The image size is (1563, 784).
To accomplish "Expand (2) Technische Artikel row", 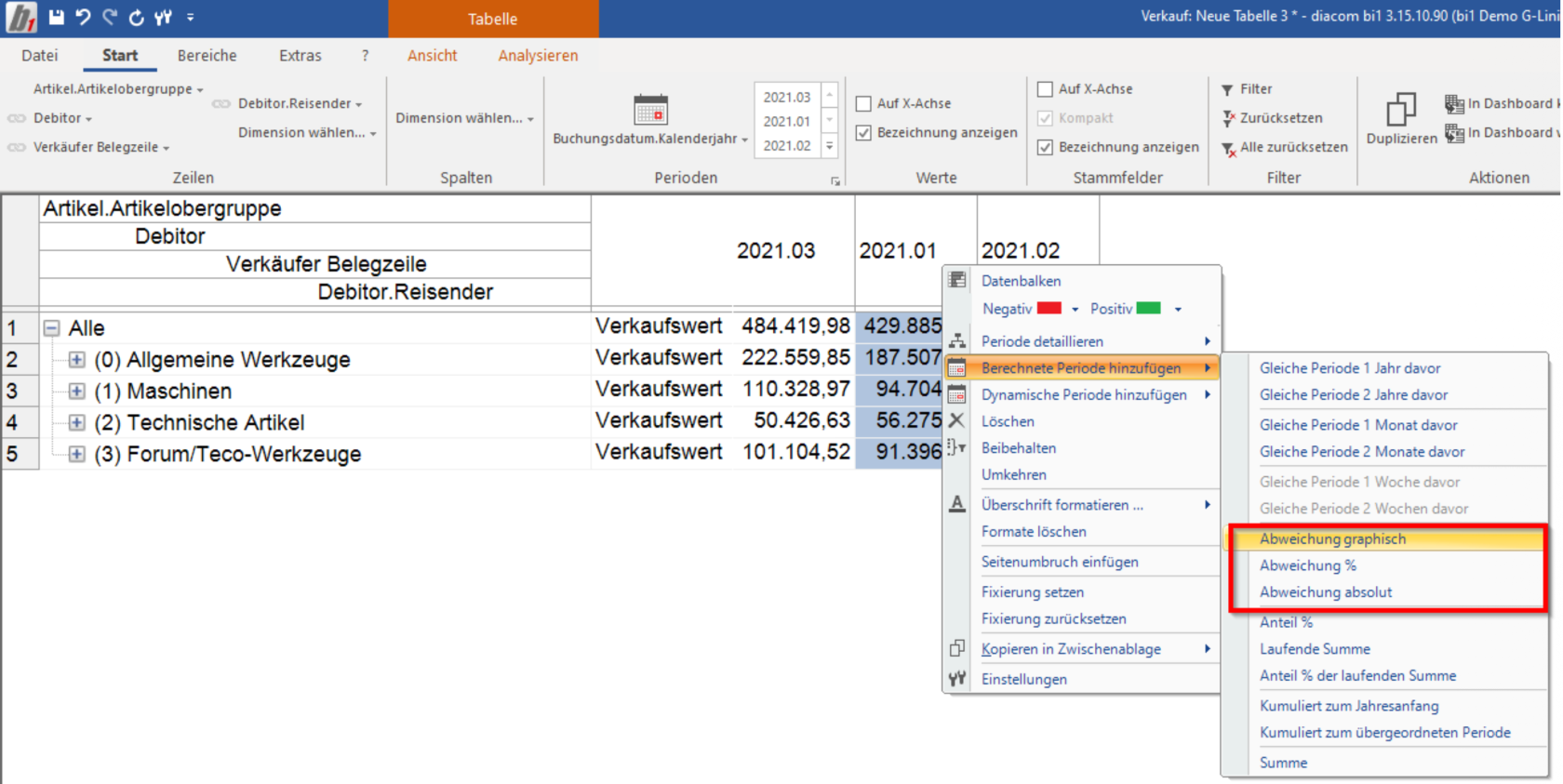I will click(77, 423).
